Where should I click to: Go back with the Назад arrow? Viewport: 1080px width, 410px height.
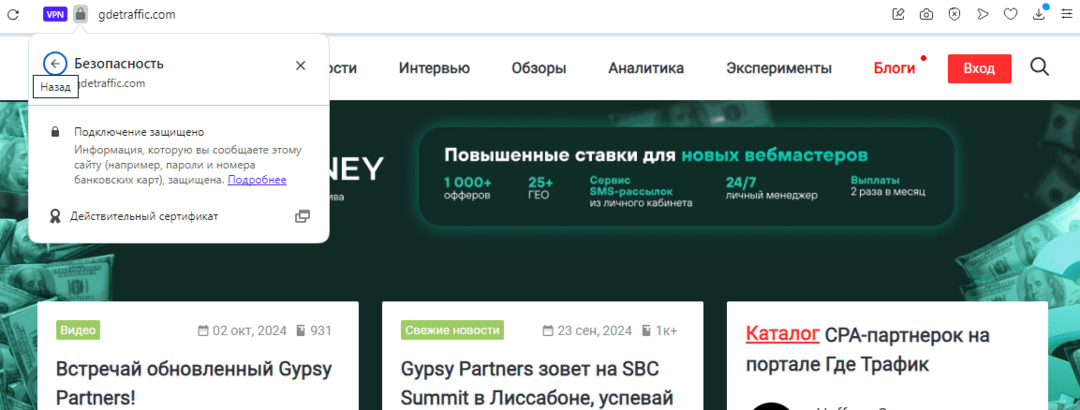55,64
